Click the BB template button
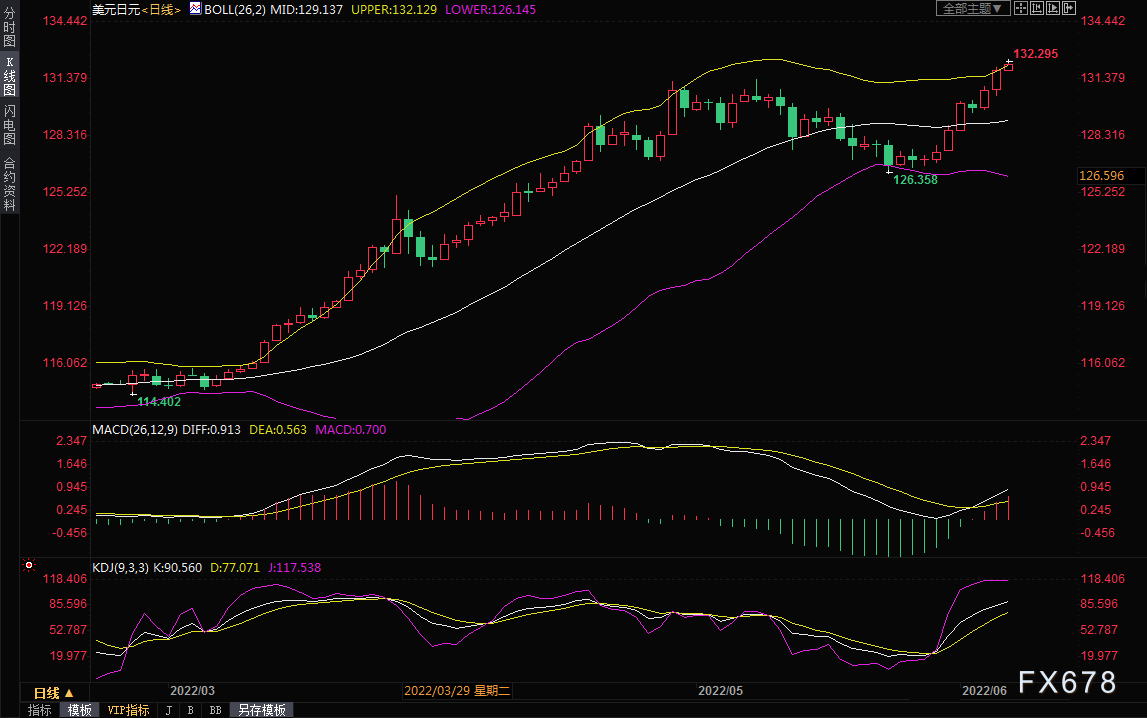 coord(215,710)
